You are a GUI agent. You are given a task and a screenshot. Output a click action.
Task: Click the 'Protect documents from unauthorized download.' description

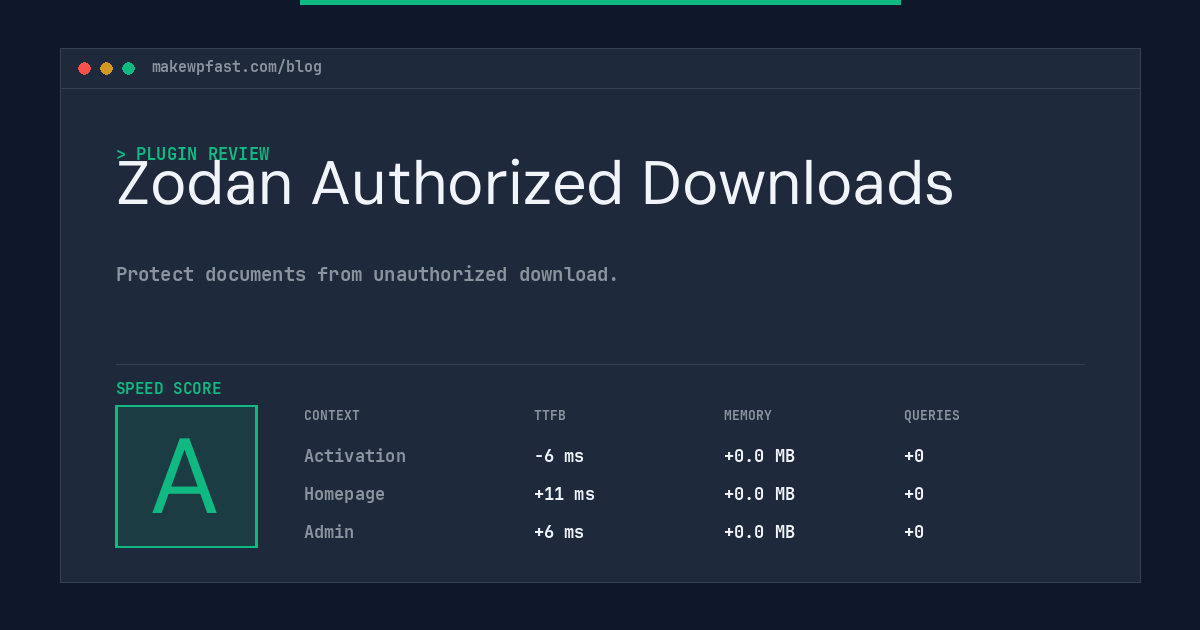point(367,274)
